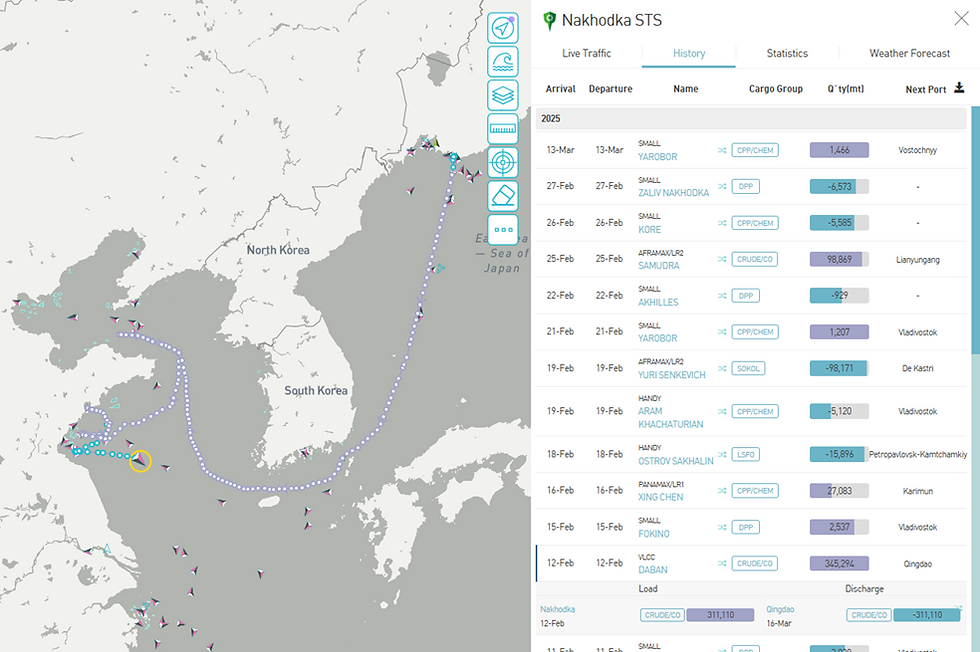Click voyage icon in KORE row

(722, 223)
